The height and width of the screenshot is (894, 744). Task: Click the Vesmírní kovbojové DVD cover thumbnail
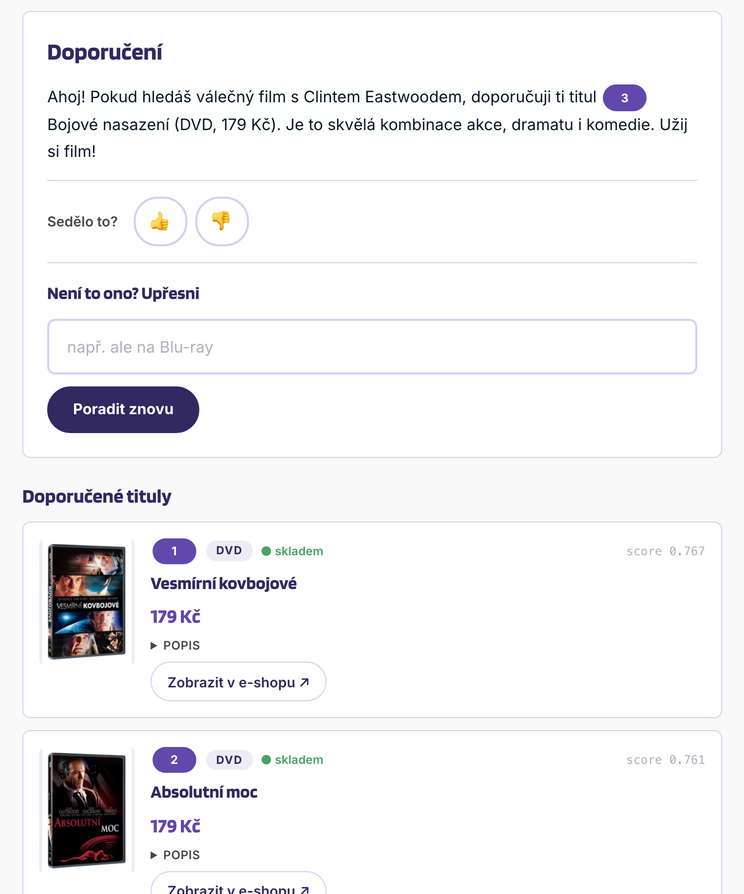87,602
